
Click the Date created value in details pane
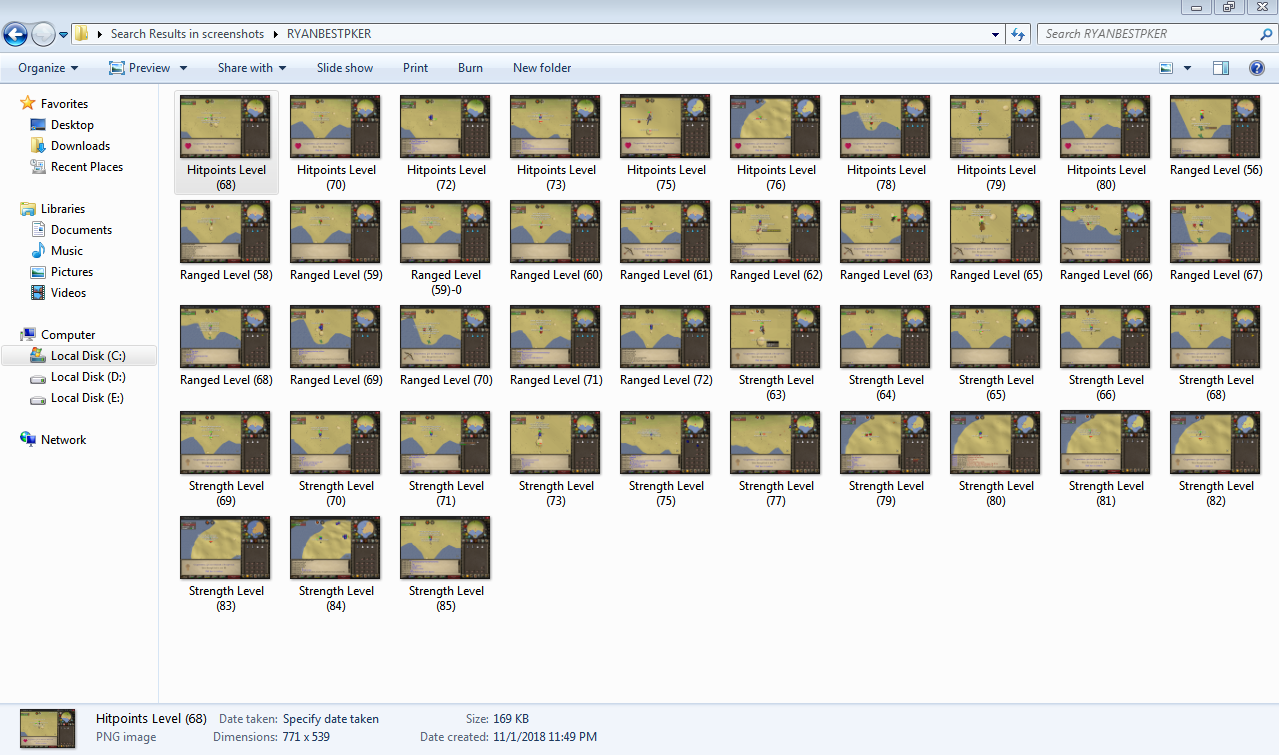[545, 737]
